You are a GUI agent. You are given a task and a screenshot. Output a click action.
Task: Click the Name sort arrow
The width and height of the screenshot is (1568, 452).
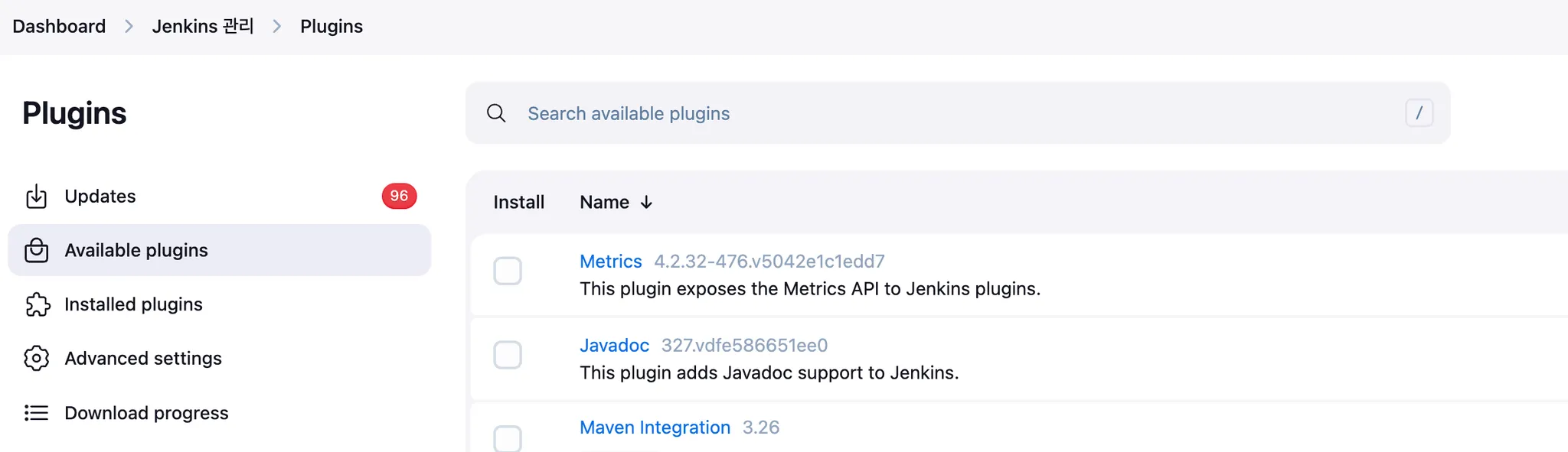(646, 202)
